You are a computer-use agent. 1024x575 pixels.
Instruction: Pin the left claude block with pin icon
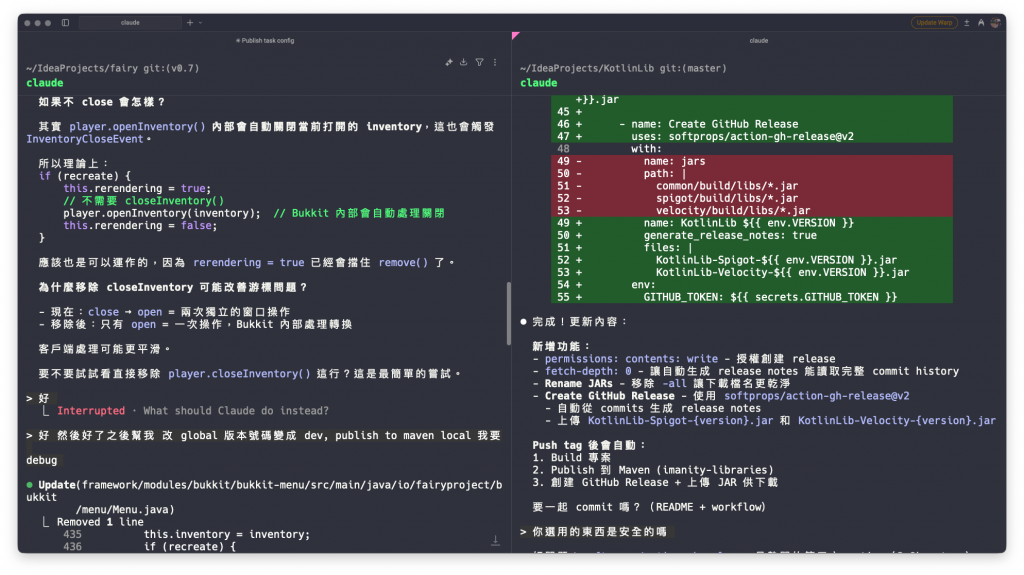click(449, 62)
